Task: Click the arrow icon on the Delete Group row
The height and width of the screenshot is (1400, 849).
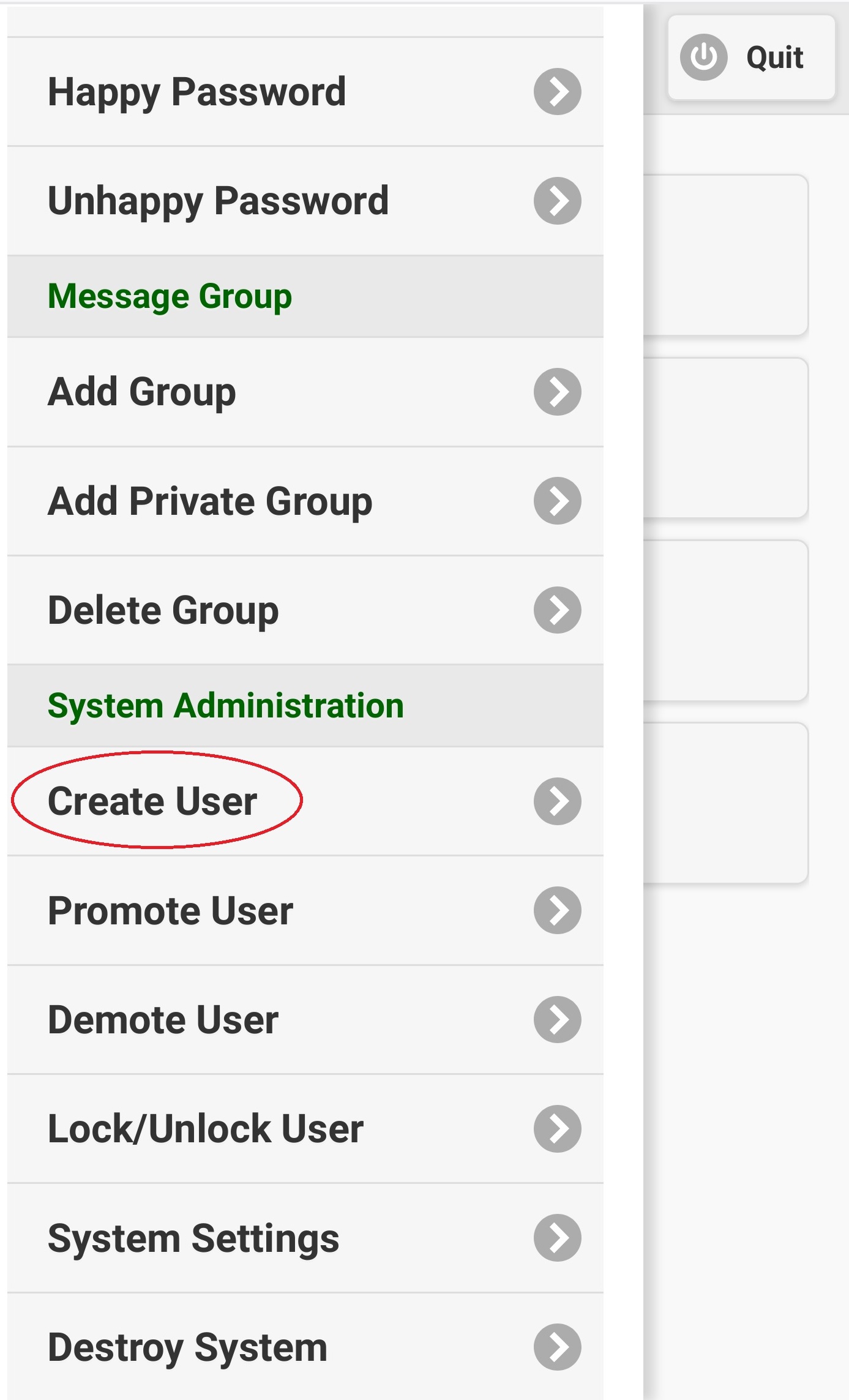Action: coord(557,610)
